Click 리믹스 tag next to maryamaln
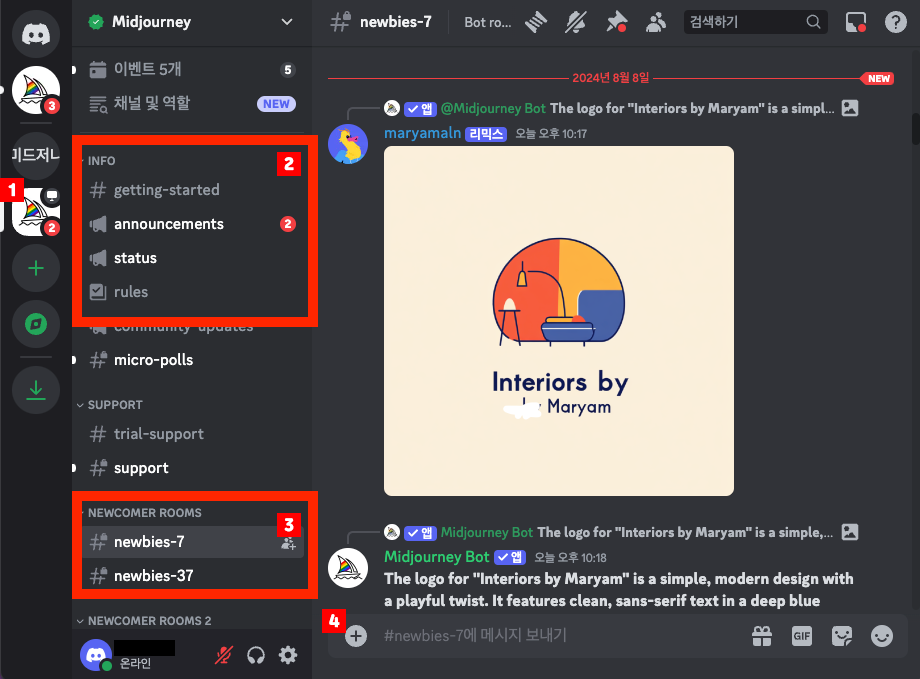The image size is (920, 679). 486,134
